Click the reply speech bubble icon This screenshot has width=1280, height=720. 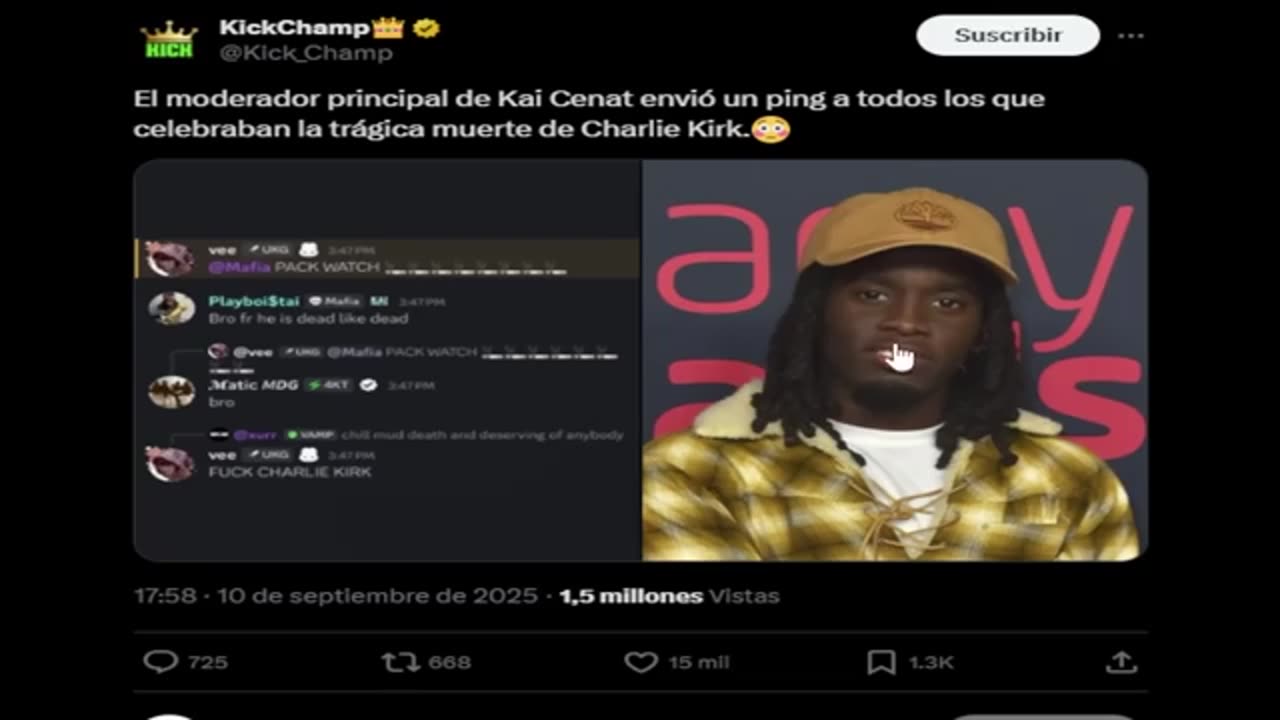click(160, 662)
